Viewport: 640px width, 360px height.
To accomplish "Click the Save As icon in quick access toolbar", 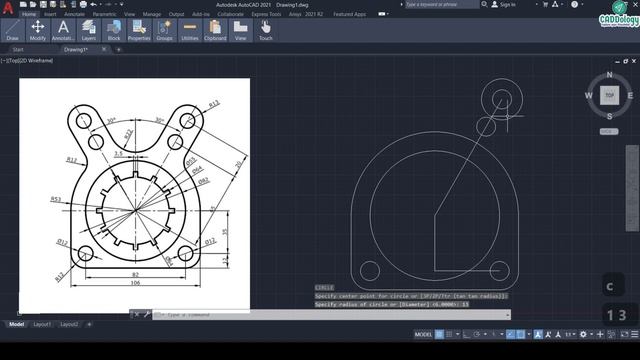I will (53, 4).
